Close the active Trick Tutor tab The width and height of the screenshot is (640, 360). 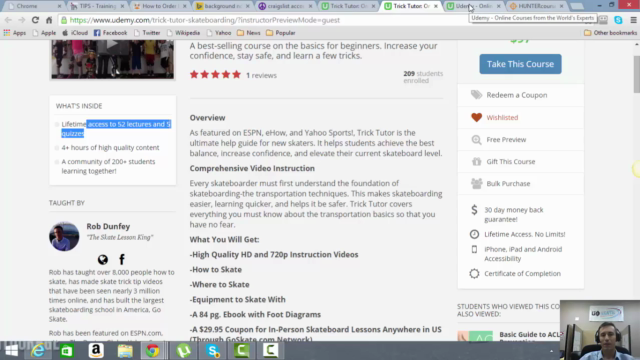click(x=436, y=6)
